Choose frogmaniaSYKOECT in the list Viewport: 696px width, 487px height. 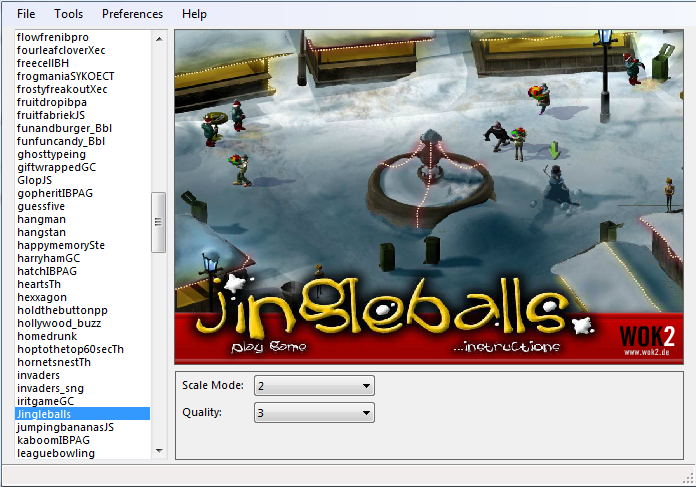click(x=82, y=76)
